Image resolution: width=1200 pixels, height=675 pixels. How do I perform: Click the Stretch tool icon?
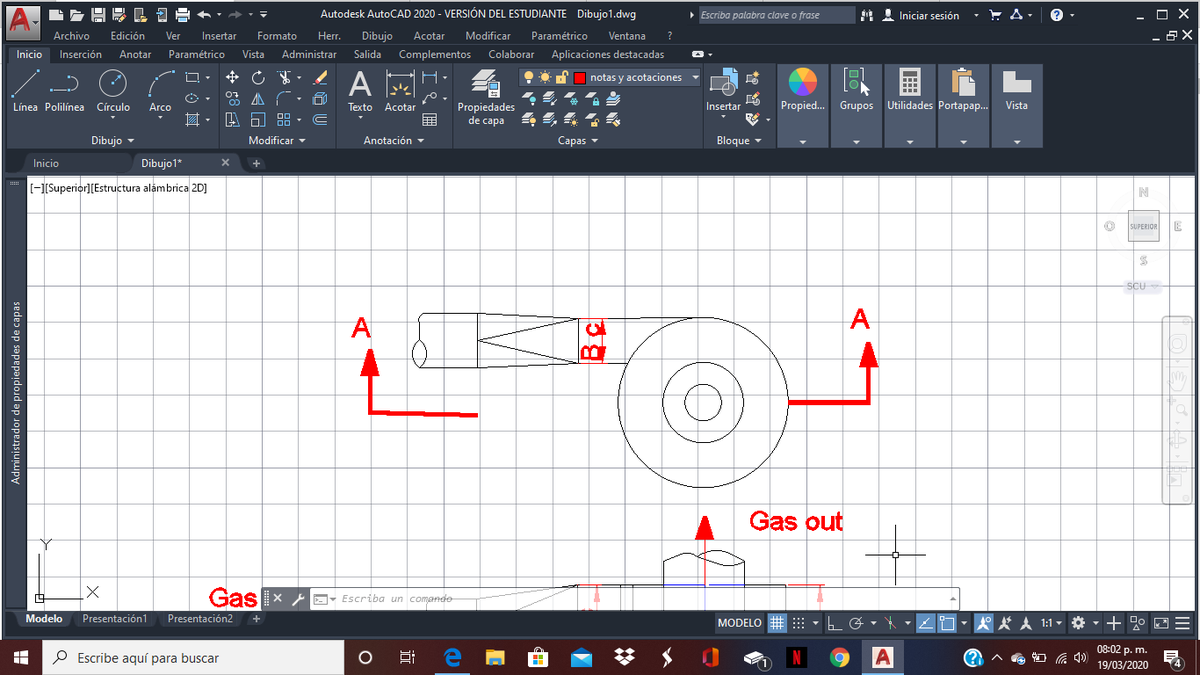coord(232,119)
